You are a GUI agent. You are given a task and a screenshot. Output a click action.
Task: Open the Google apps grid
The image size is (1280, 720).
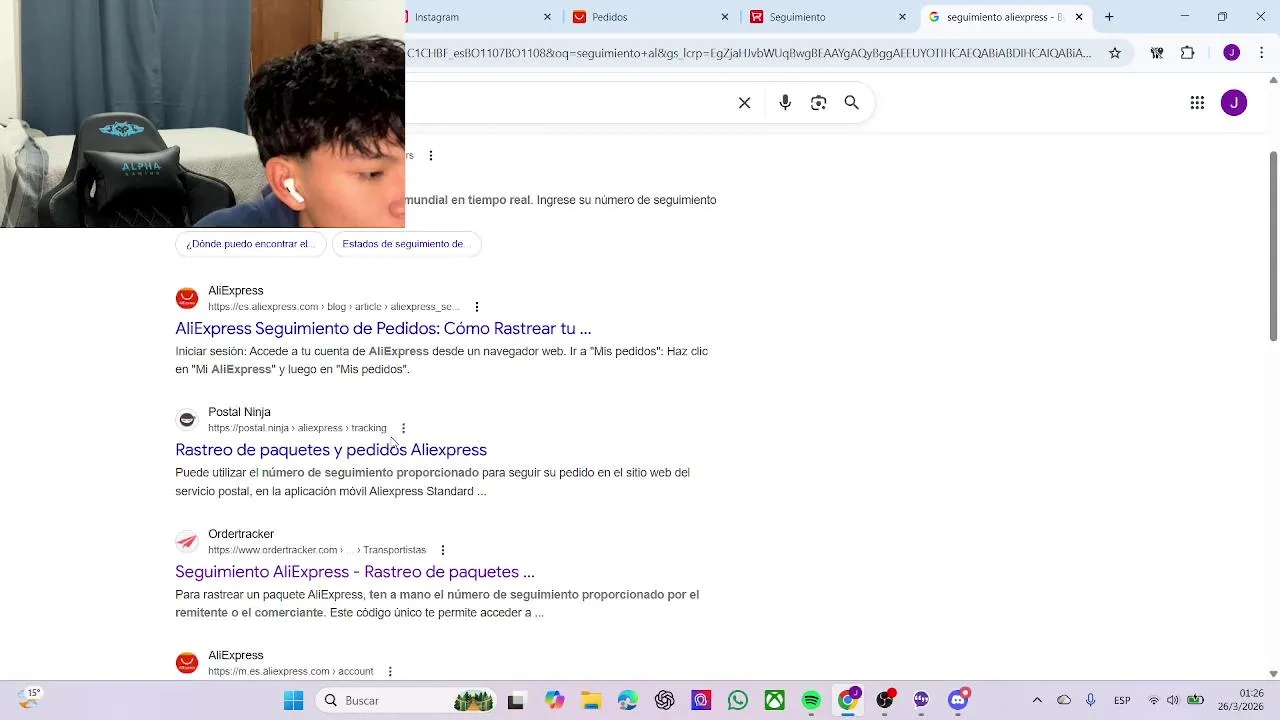tap(1197, 103)
